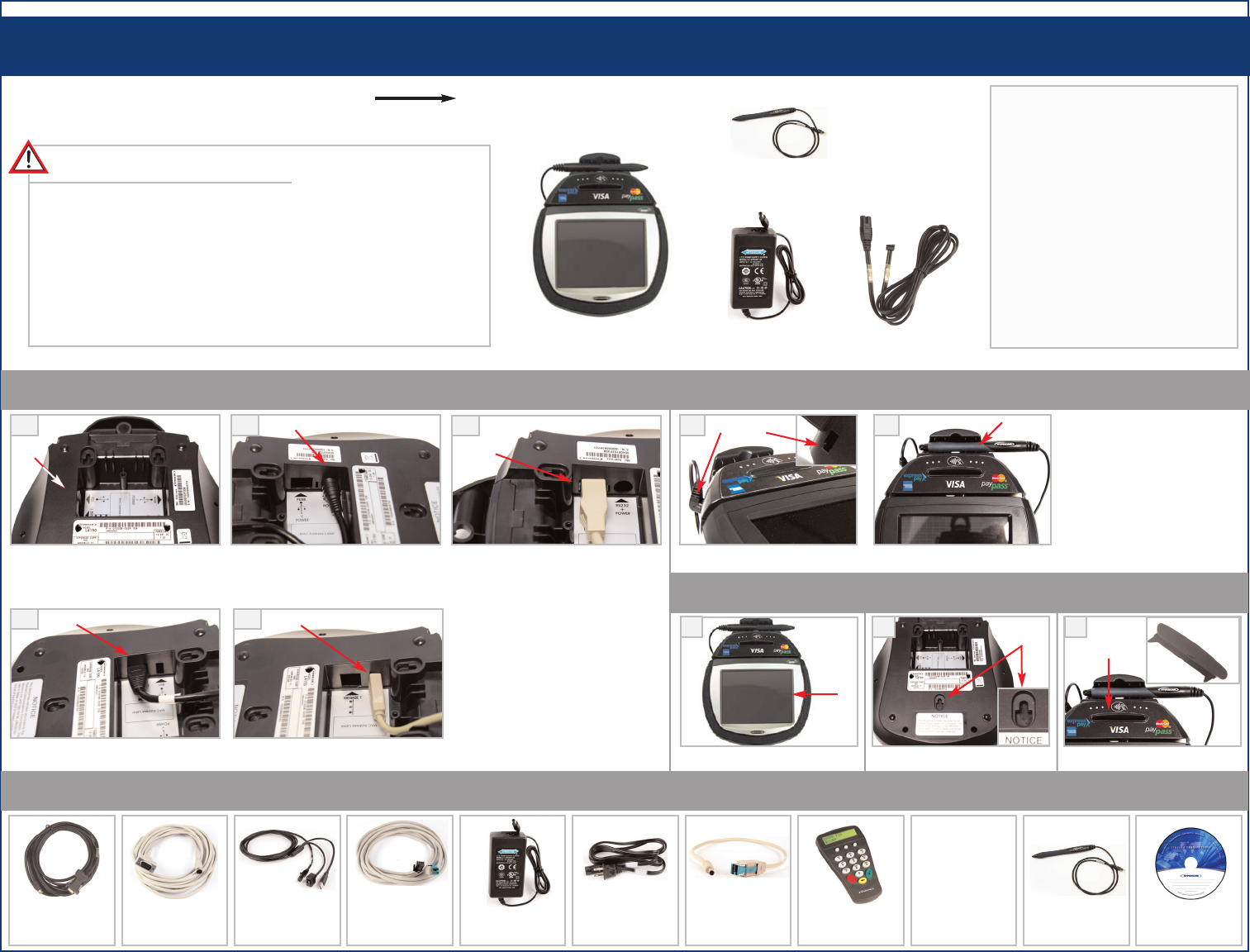Select the photo of the beige cable at the 100Base-T port
The width and height of the screenshot is (1250, 952).
(x=339, y=674)
